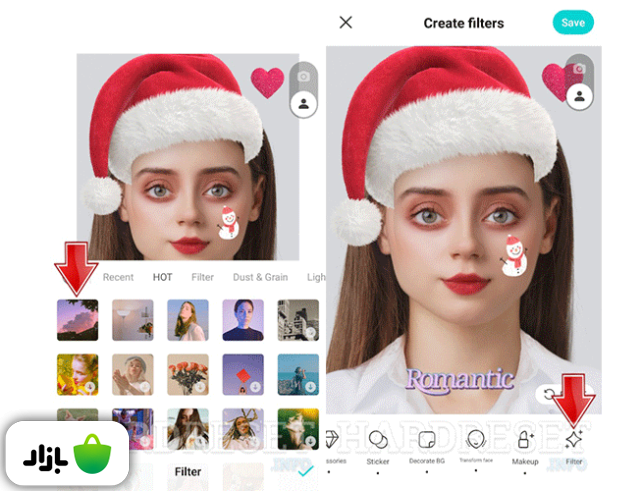Toggle person mode in left preview
Viewport: 642px width, 491px height.
tap(303, 102)
